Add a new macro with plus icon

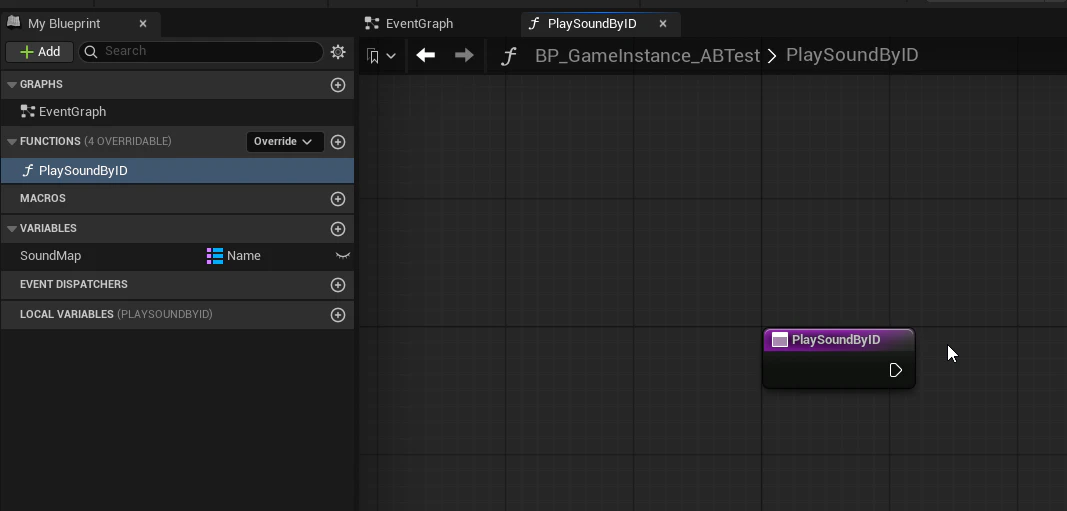[x=338, y=199]
